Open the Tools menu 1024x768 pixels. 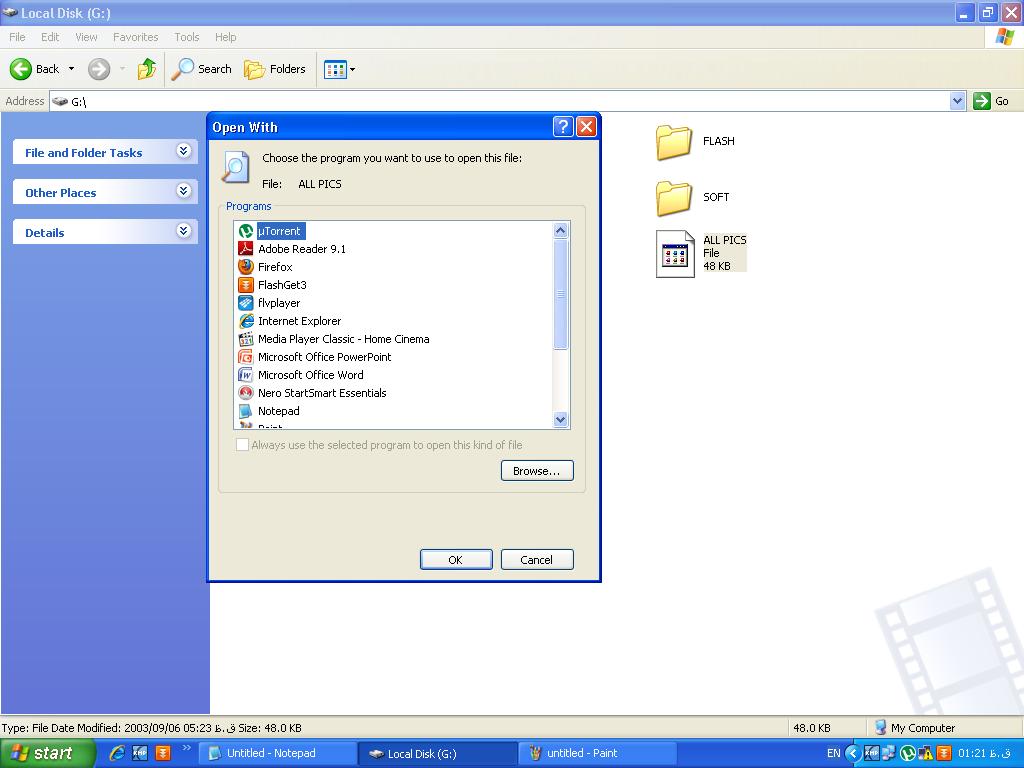pos(187,37)
